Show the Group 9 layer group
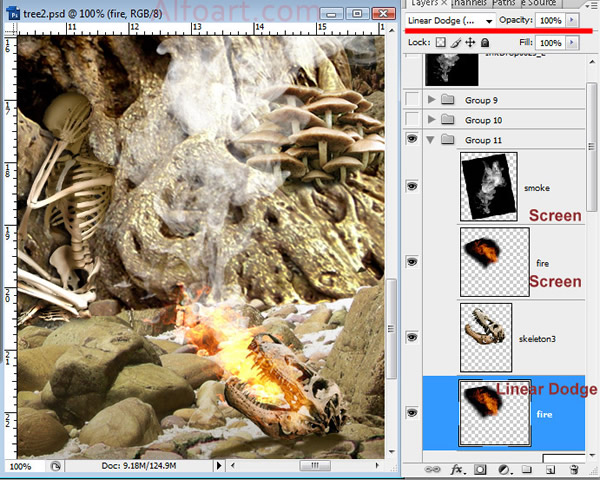This screenshot has width=600, height=480. coord(411,99)
